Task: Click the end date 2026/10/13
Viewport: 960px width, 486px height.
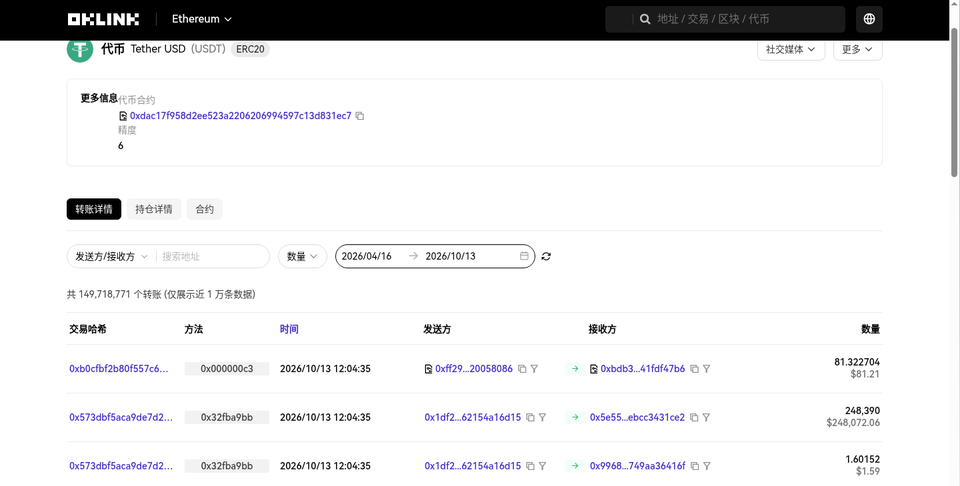Action: click(x=451, y=256)
